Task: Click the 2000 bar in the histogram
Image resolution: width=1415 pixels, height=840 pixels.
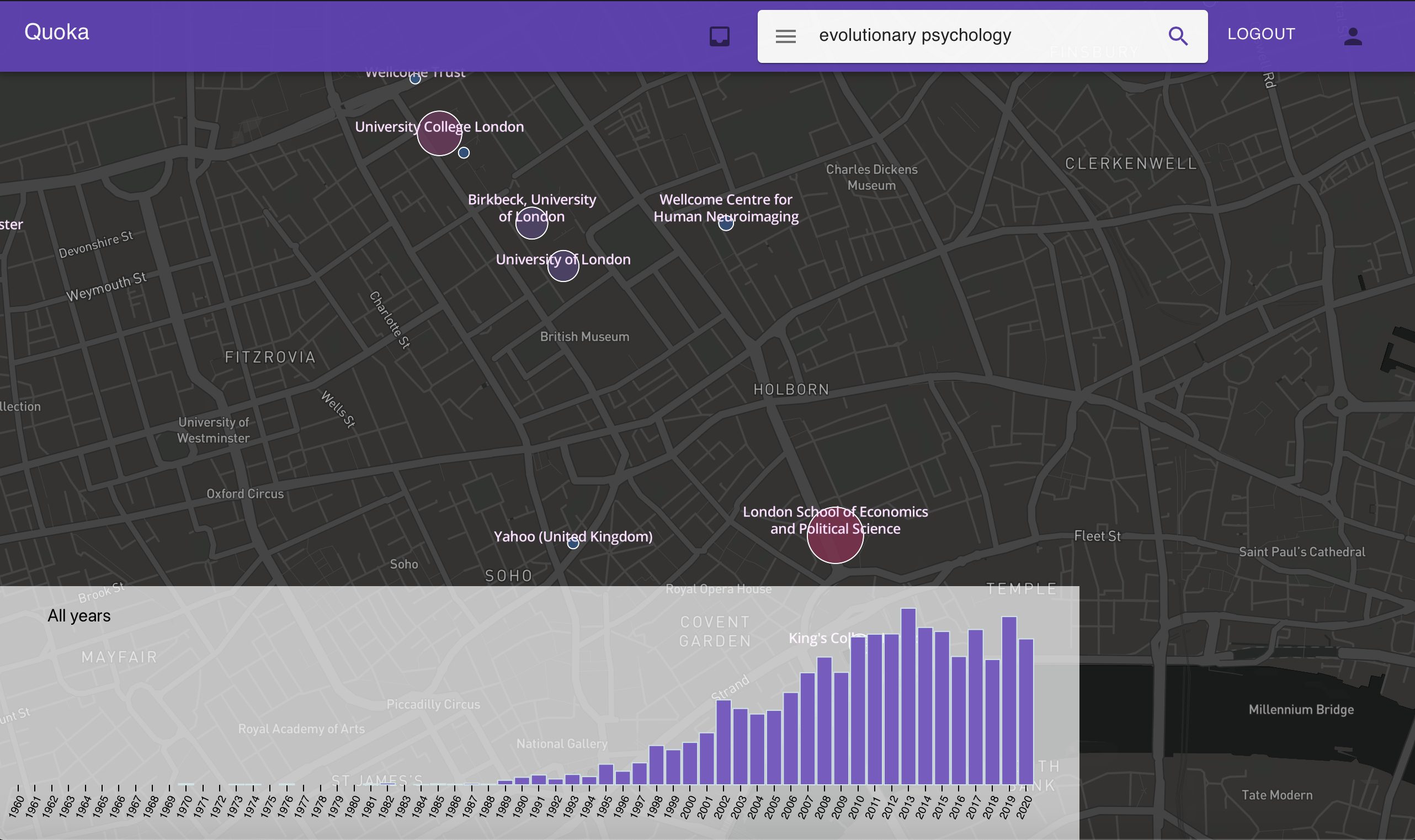Action: click(x=689, y=764)
